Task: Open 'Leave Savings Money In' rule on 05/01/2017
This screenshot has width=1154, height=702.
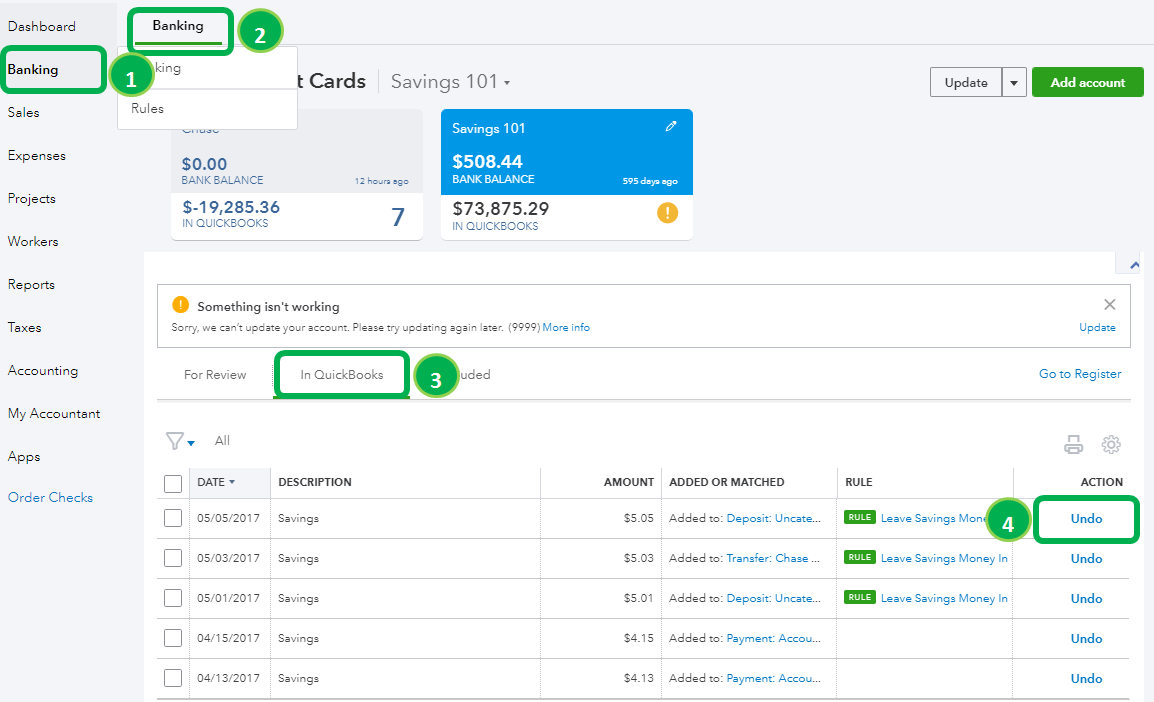Action: coord(944,598)
